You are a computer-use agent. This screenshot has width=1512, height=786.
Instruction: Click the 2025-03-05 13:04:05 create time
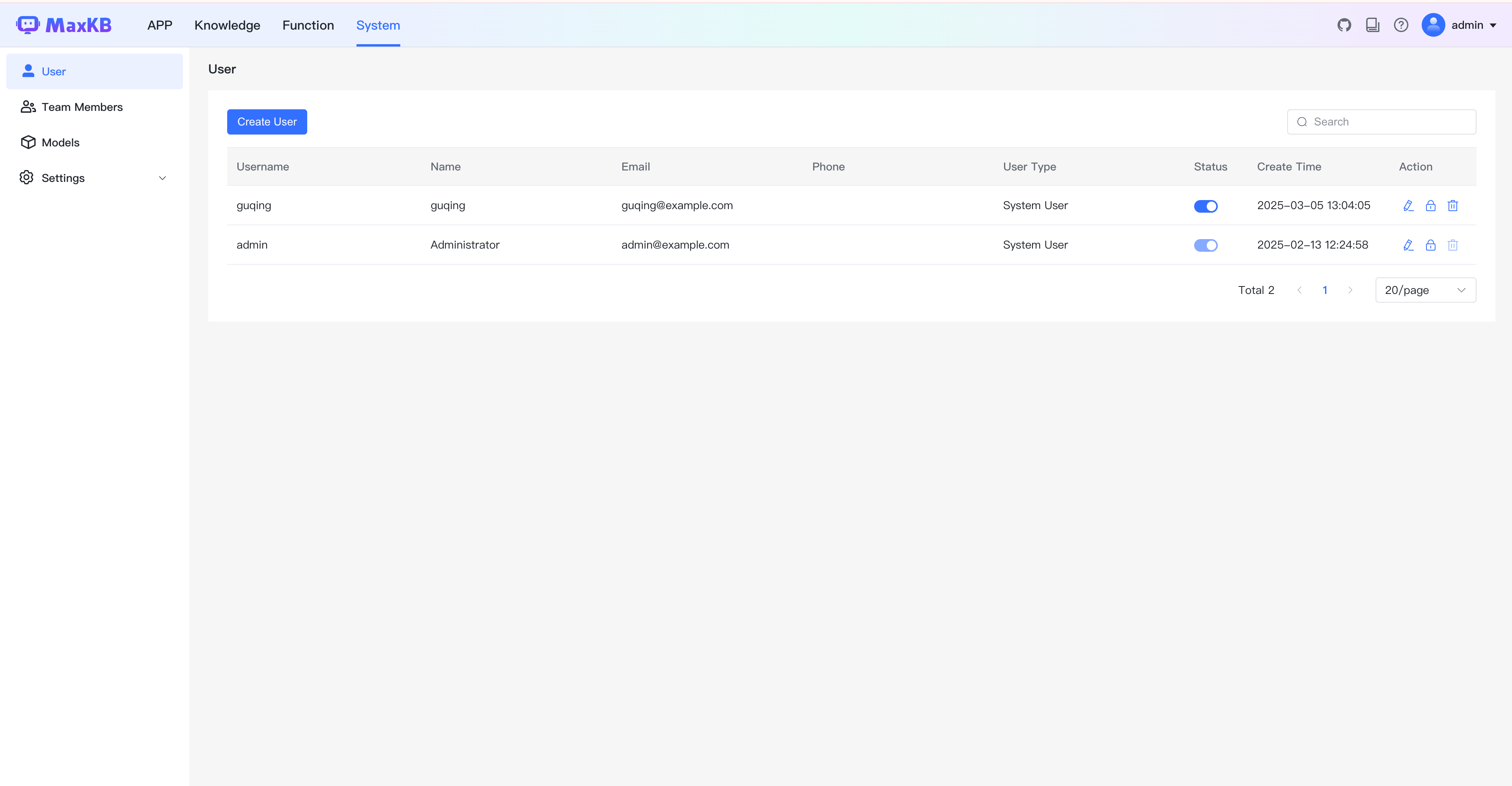1314,206
